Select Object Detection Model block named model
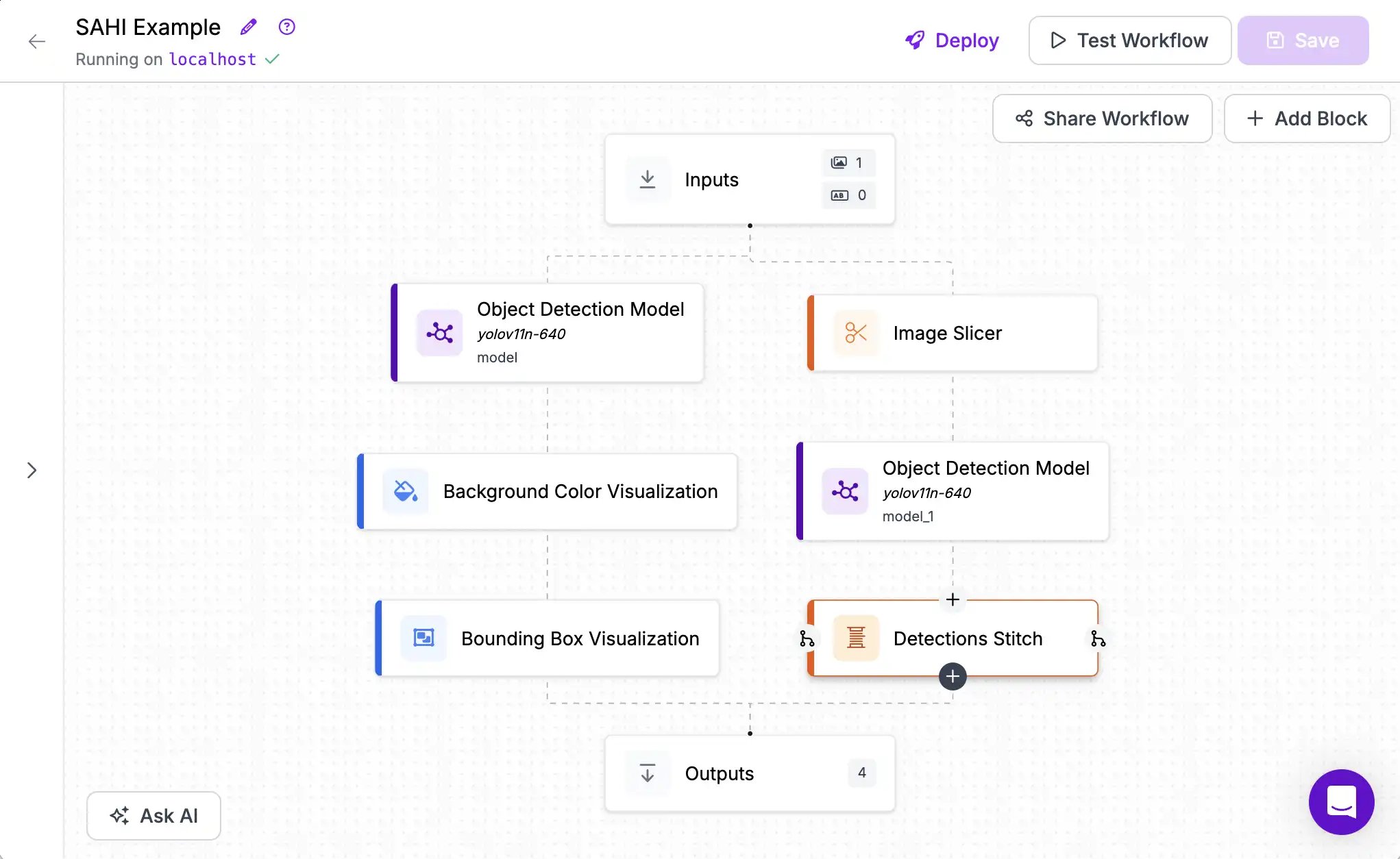 click(x=547, y=333)
